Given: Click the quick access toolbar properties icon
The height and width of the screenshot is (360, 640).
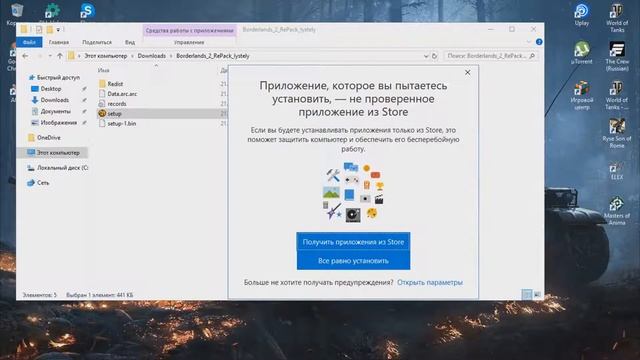Looking at the screenshot, I should [x=39, y=29].
